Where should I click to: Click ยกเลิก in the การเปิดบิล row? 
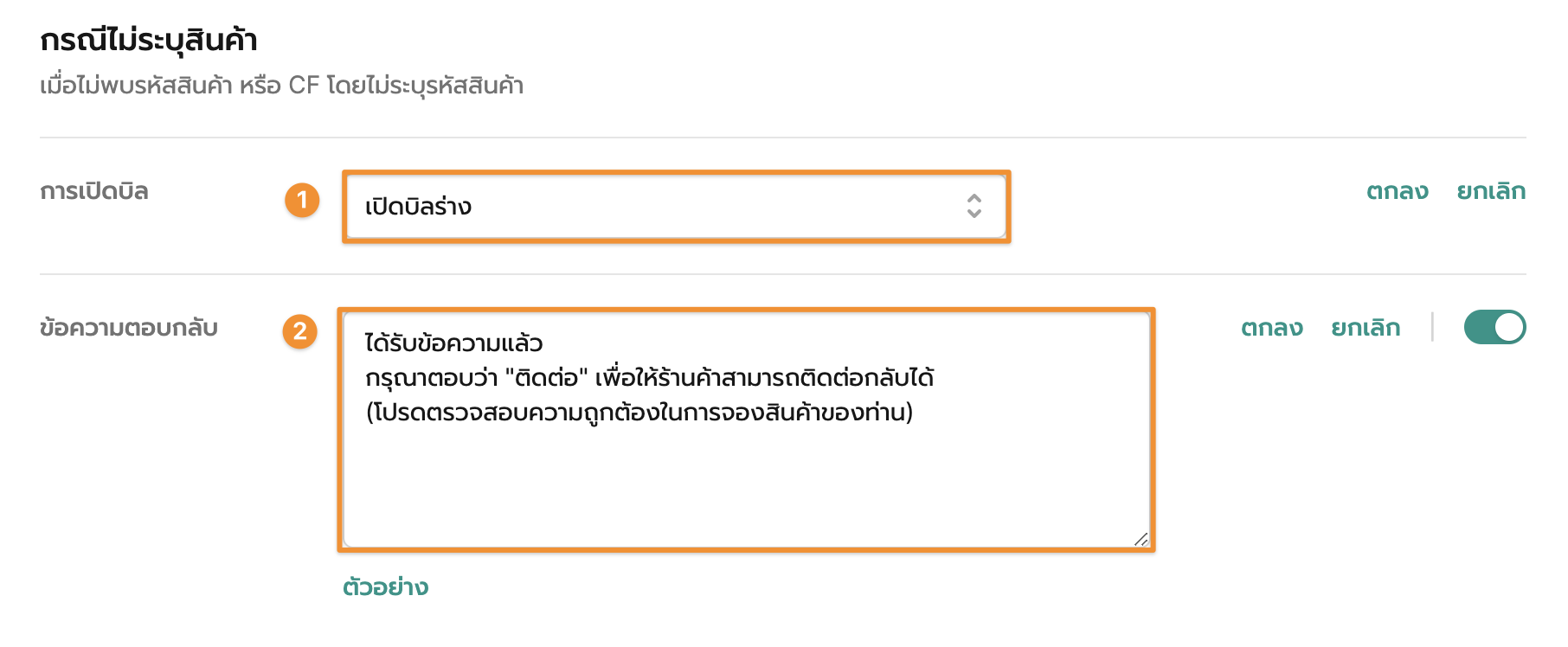click(1490, 191)
